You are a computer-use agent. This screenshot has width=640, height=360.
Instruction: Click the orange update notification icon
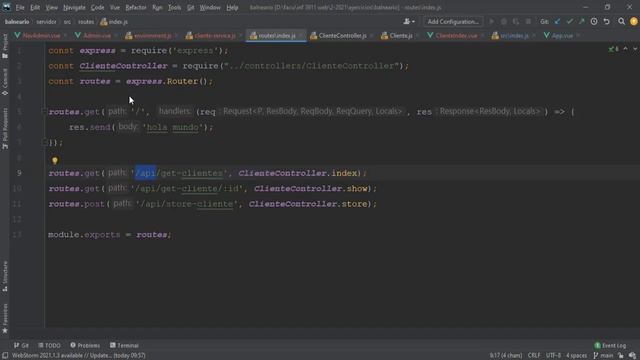pyautogui.click(x=633, y=22)
